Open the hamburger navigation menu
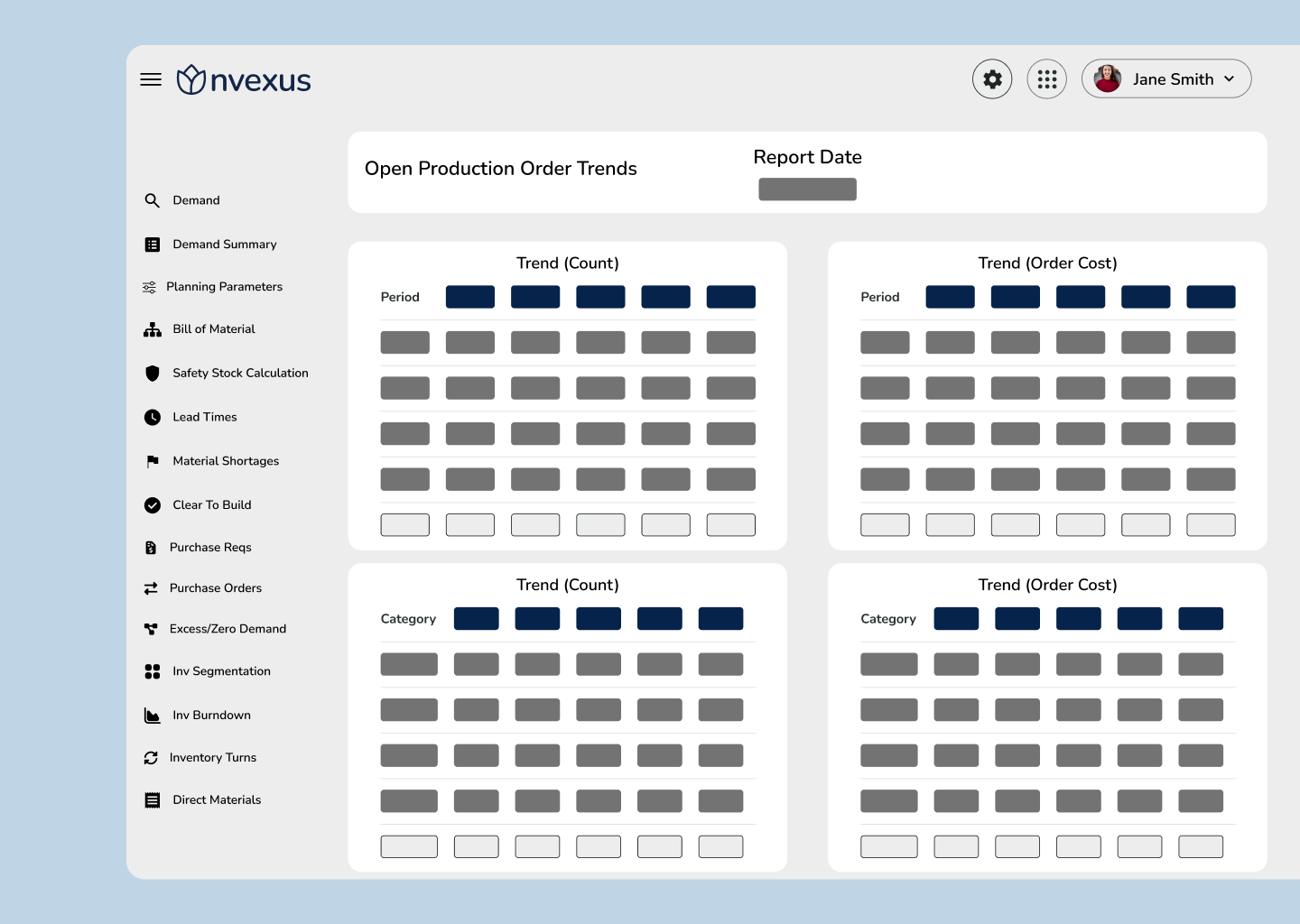This screenshot has width=1300, height=924. 151,79
